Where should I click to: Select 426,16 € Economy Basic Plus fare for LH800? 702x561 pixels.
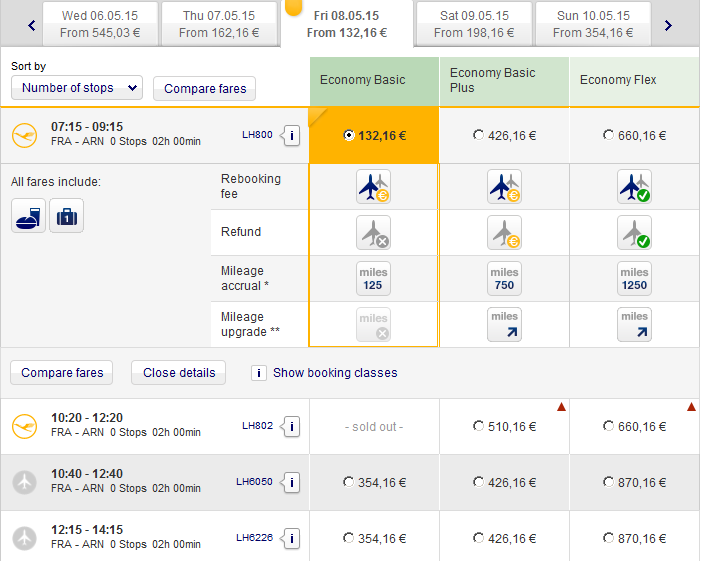click(x=479, y=135)
